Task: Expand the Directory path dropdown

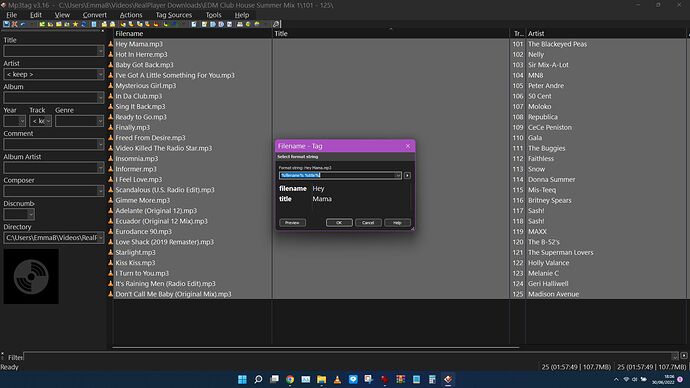Action: pos(101,238)
